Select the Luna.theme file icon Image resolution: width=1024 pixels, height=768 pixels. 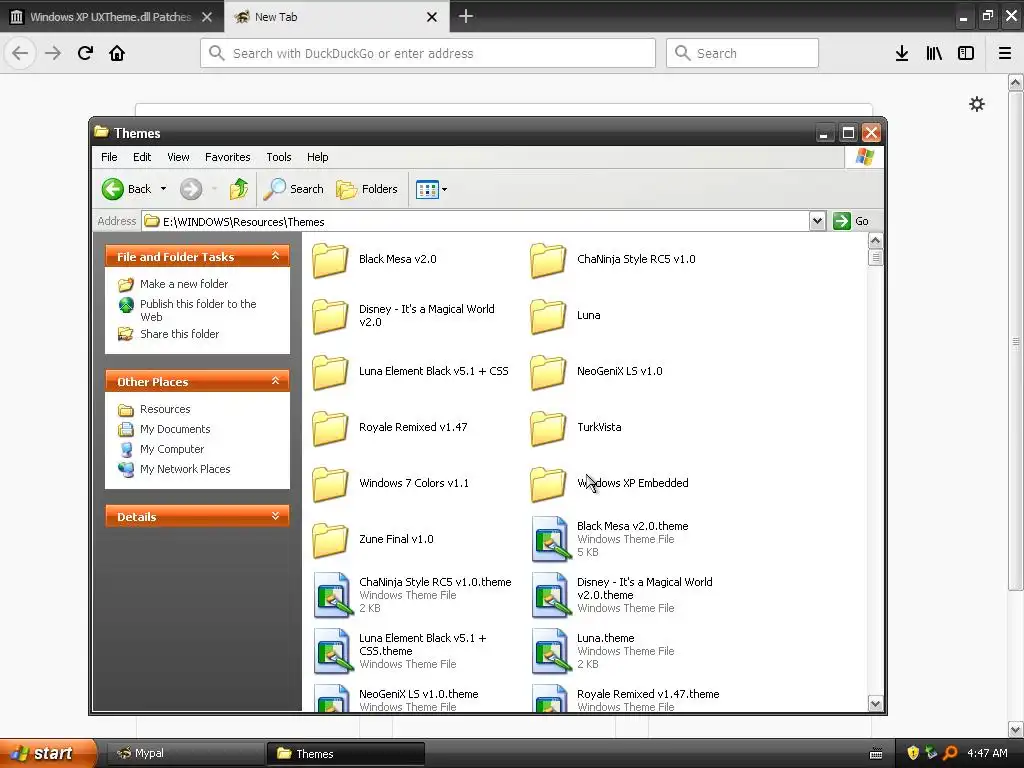tap(550, 651)
